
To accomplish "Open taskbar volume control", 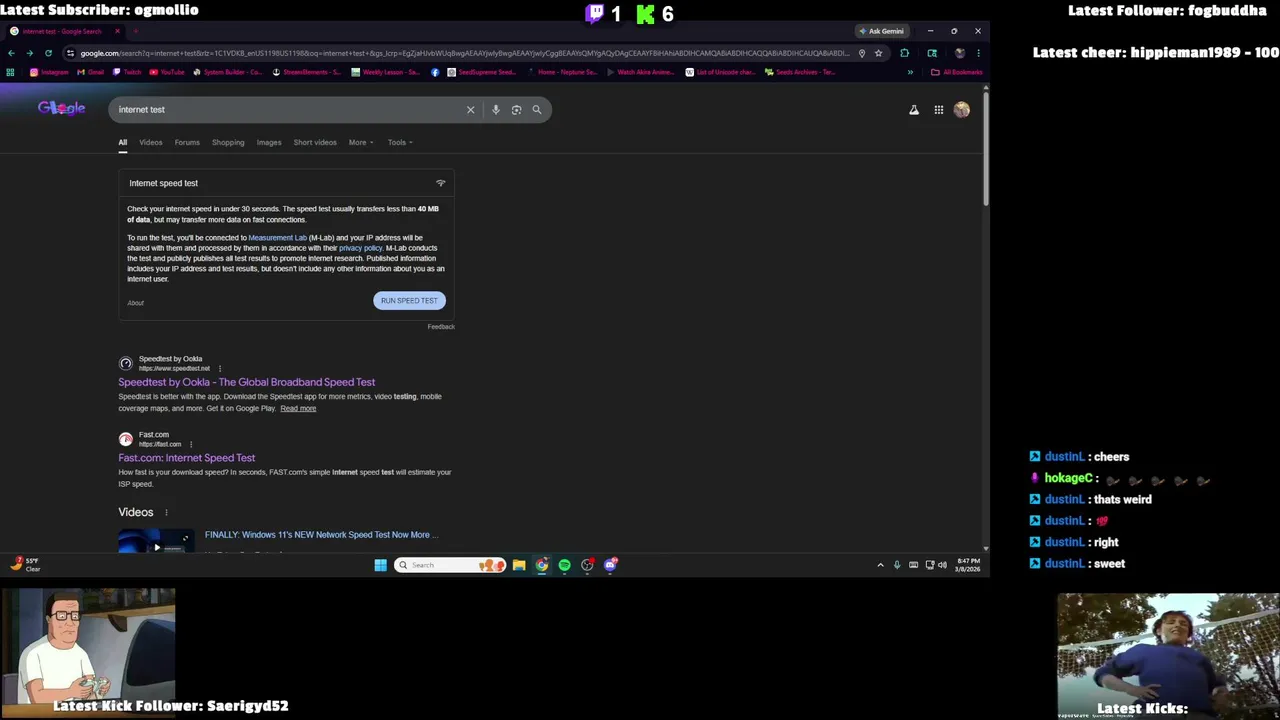I will [942, 565].
